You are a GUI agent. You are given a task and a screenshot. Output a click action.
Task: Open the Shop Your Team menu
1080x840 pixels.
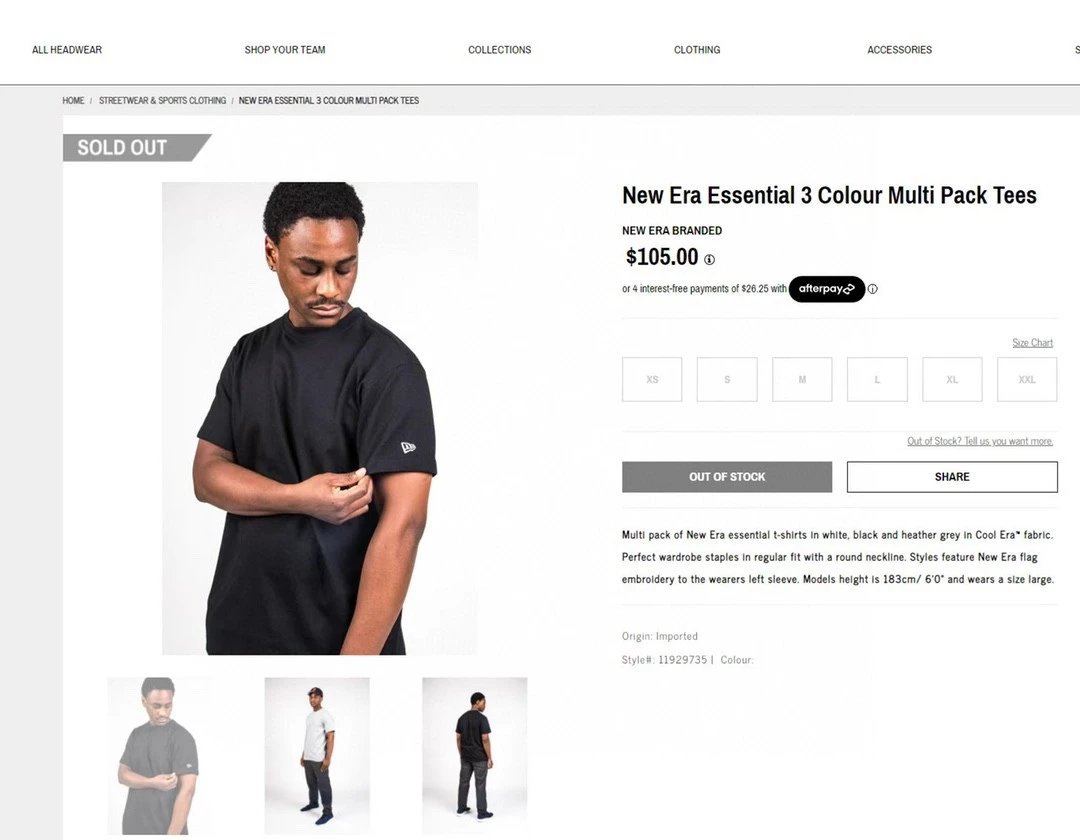coord(285,50)
